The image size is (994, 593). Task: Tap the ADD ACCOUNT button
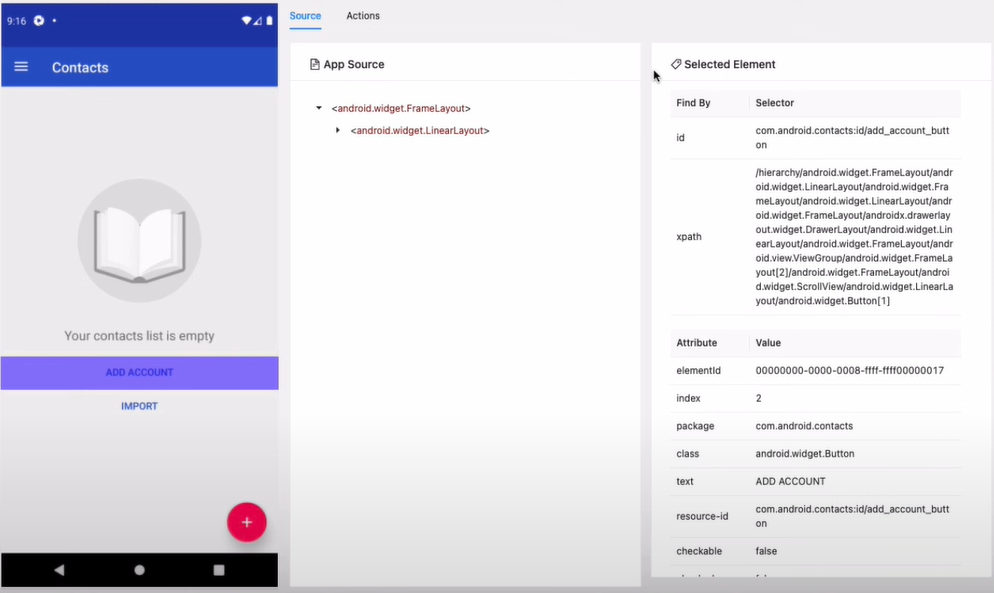click(x=139, y=372)
